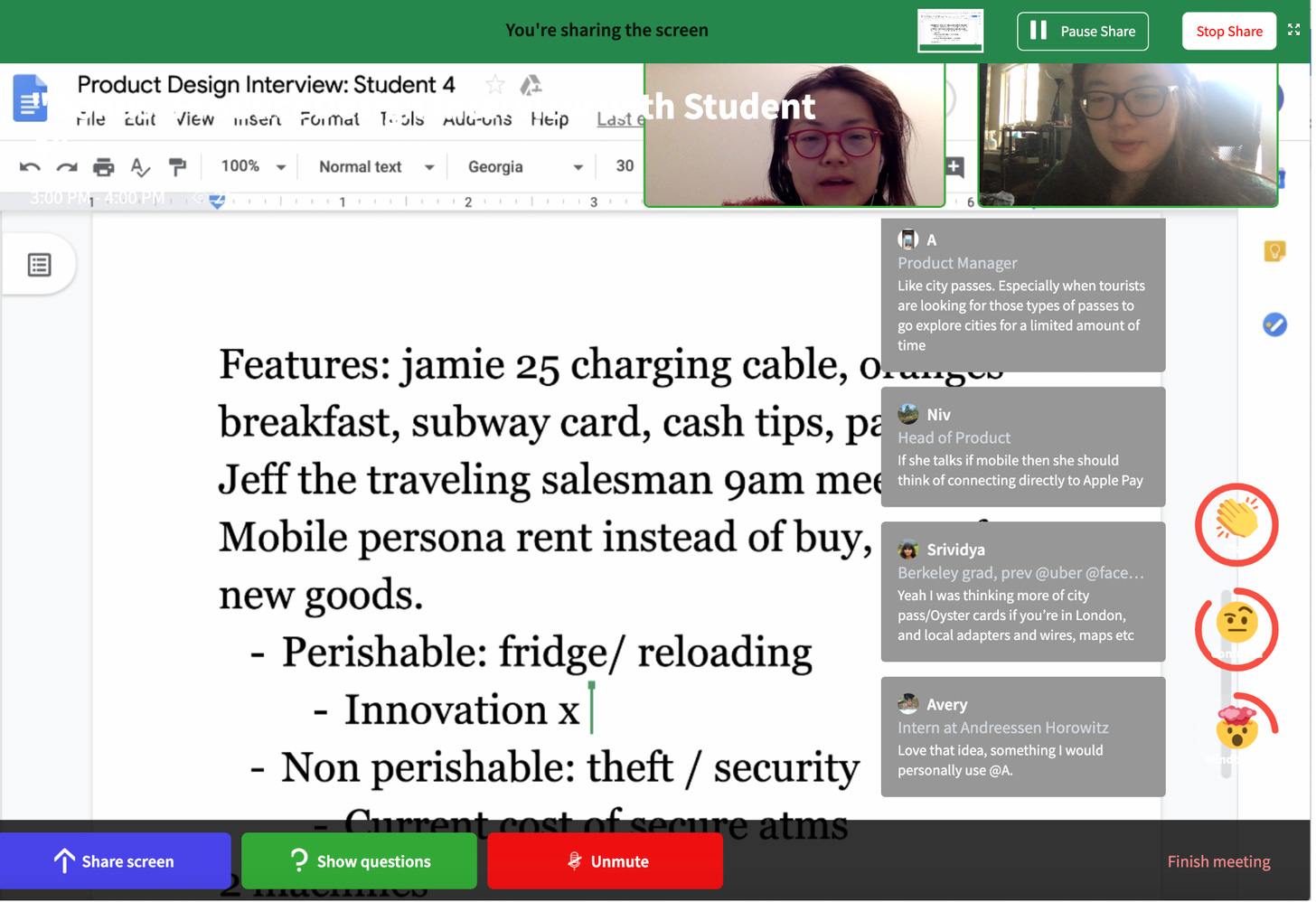Click 'Perishable: fridge/ reloading' line
Viewport: 1316px width, 902px height.
point(547,653)
